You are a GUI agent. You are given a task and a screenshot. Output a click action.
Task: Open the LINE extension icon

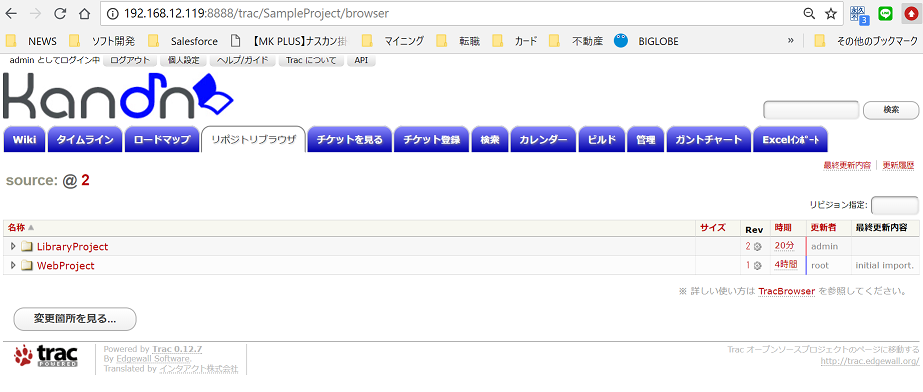pos(885,13)
